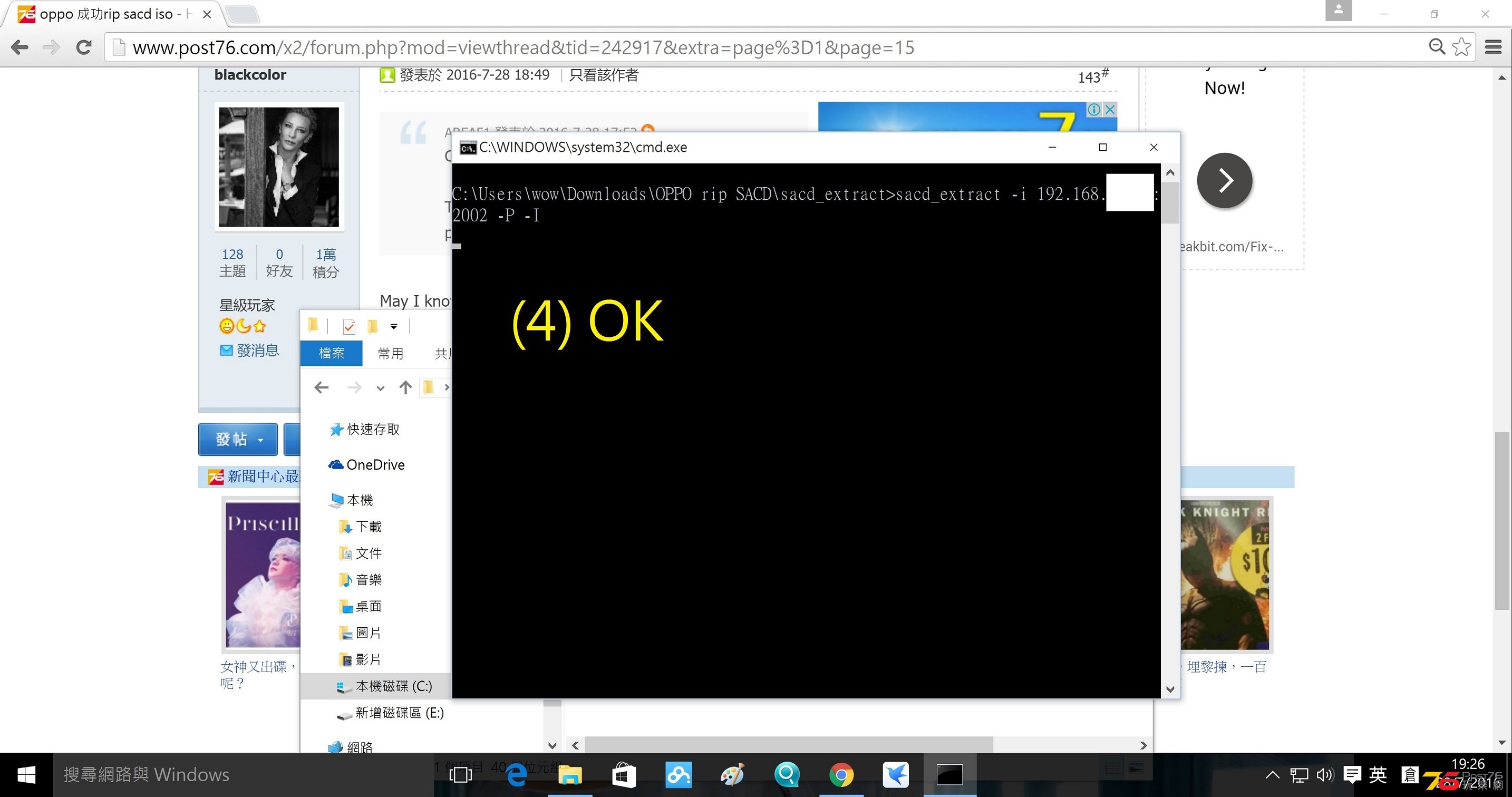The height and width of the screenshot is (797, 1512).
Task: Open a new Chrome tab
Action: [x=243, y=14]
